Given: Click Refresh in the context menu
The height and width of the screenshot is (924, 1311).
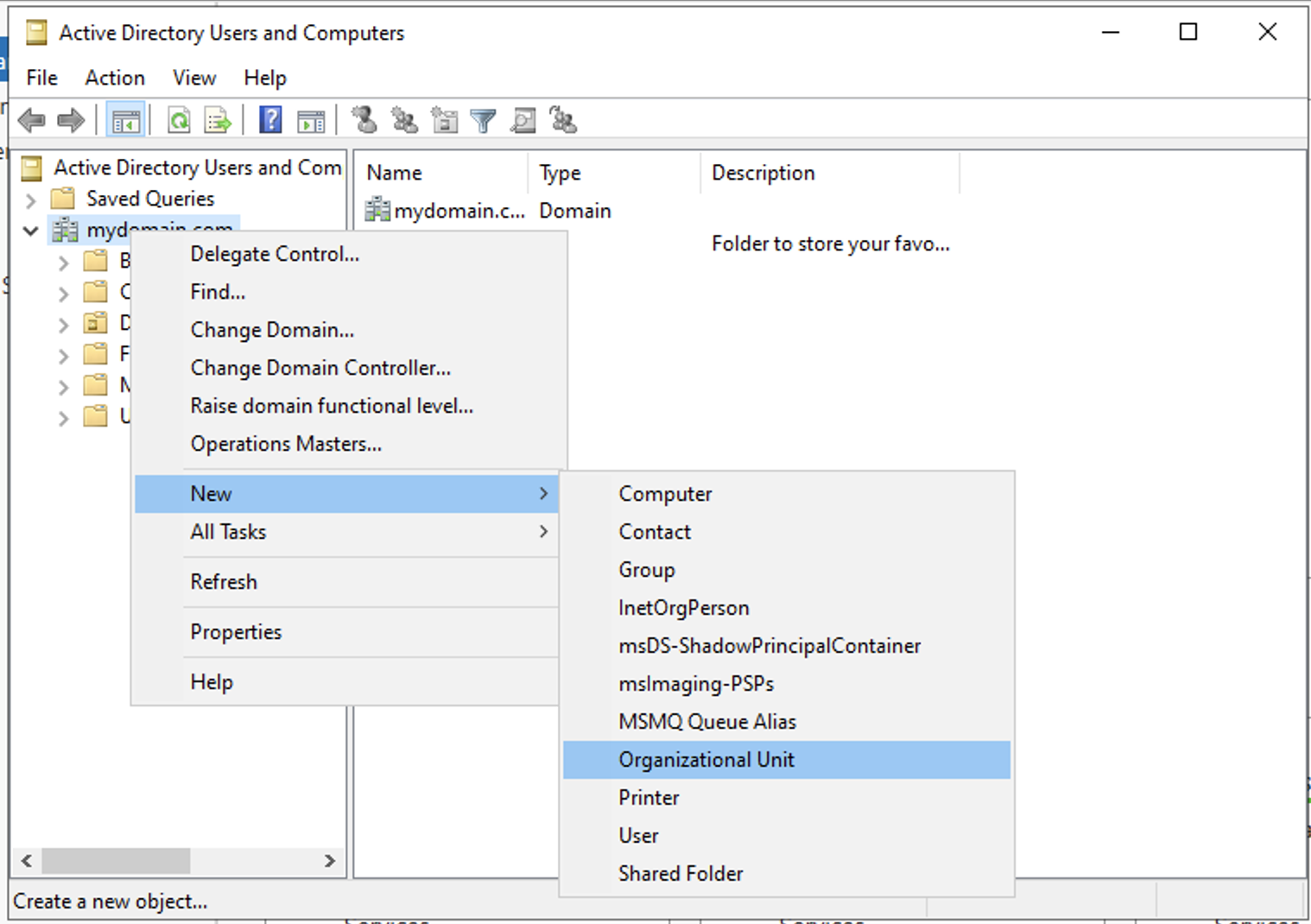Looking at the screenshot, I should [x=346, y=582].
